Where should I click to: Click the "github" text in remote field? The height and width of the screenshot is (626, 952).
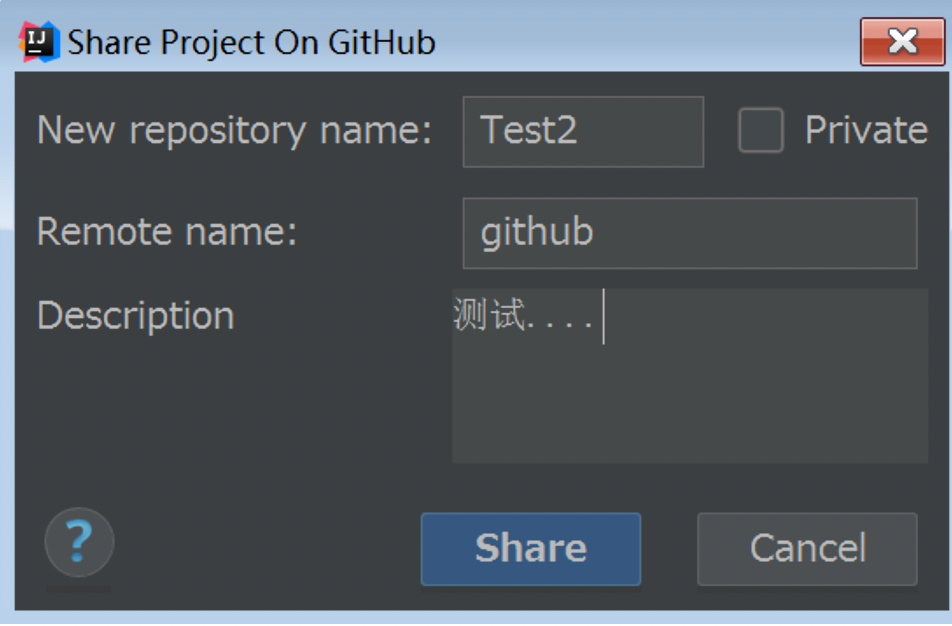537,233
